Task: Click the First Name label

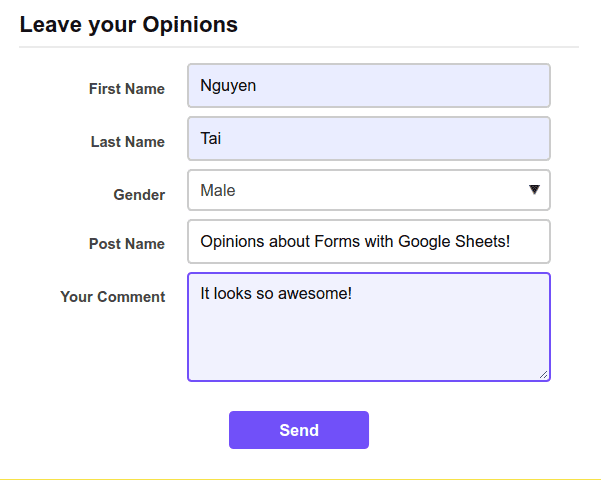Action: 127,89
